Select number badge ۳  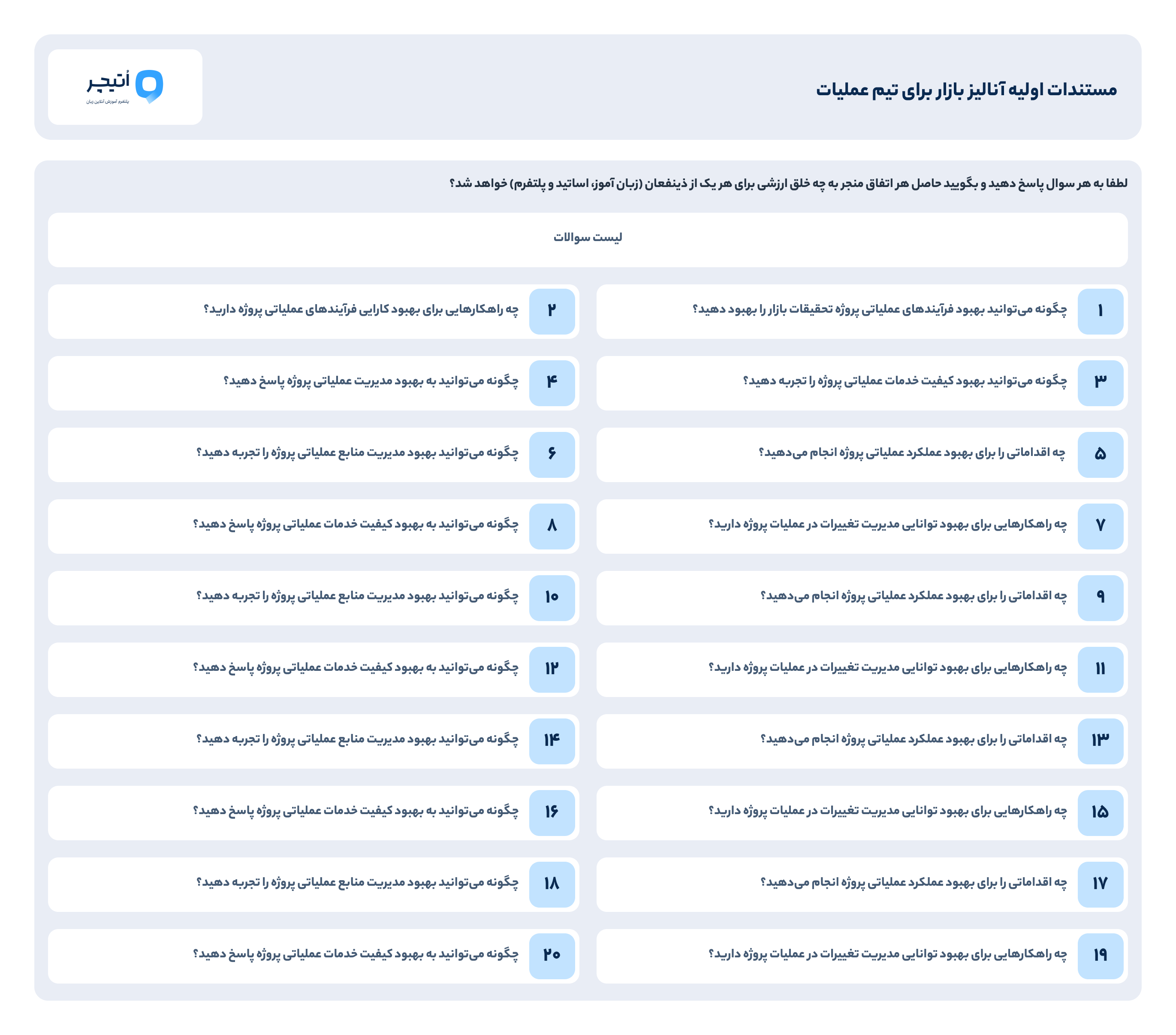click(1100, 383)
